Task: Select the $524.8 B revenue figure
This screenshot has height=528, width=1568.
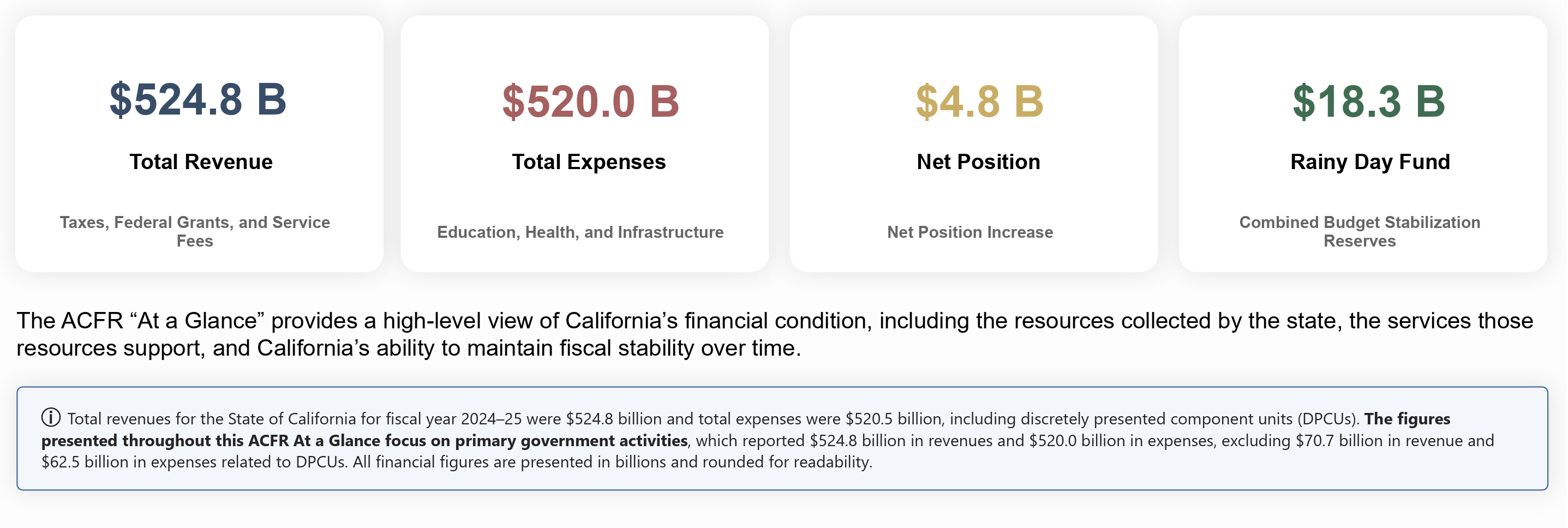Action: click(x=198, y=99)
